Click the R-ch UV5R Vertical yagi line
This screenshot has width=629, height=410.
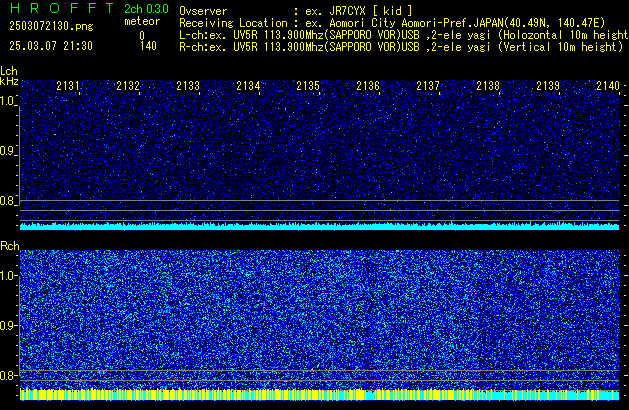point(401,47)
